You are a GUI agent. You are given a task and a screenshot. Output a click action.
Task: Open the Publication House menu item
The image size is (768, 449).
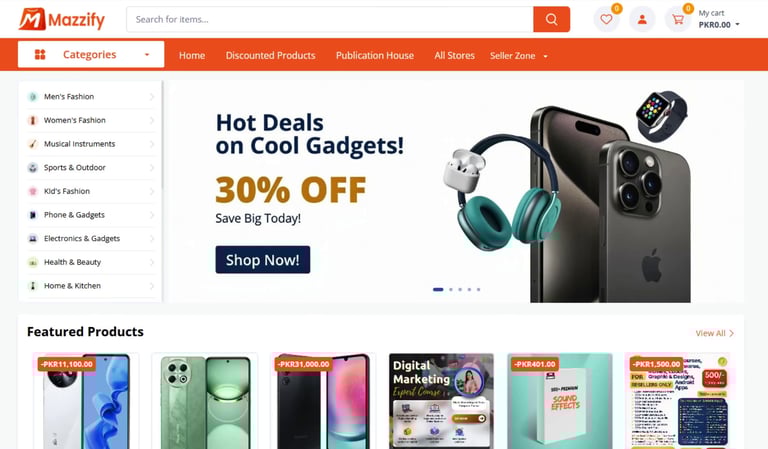pyautogui.click(x=375, y=56)
